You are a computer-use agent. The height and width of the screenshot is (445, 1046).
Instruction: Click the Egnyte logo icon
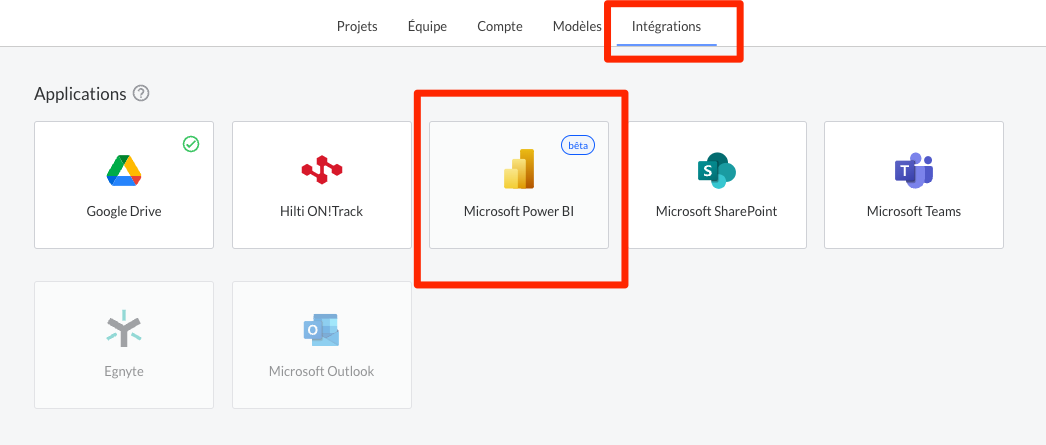[124, 329]
